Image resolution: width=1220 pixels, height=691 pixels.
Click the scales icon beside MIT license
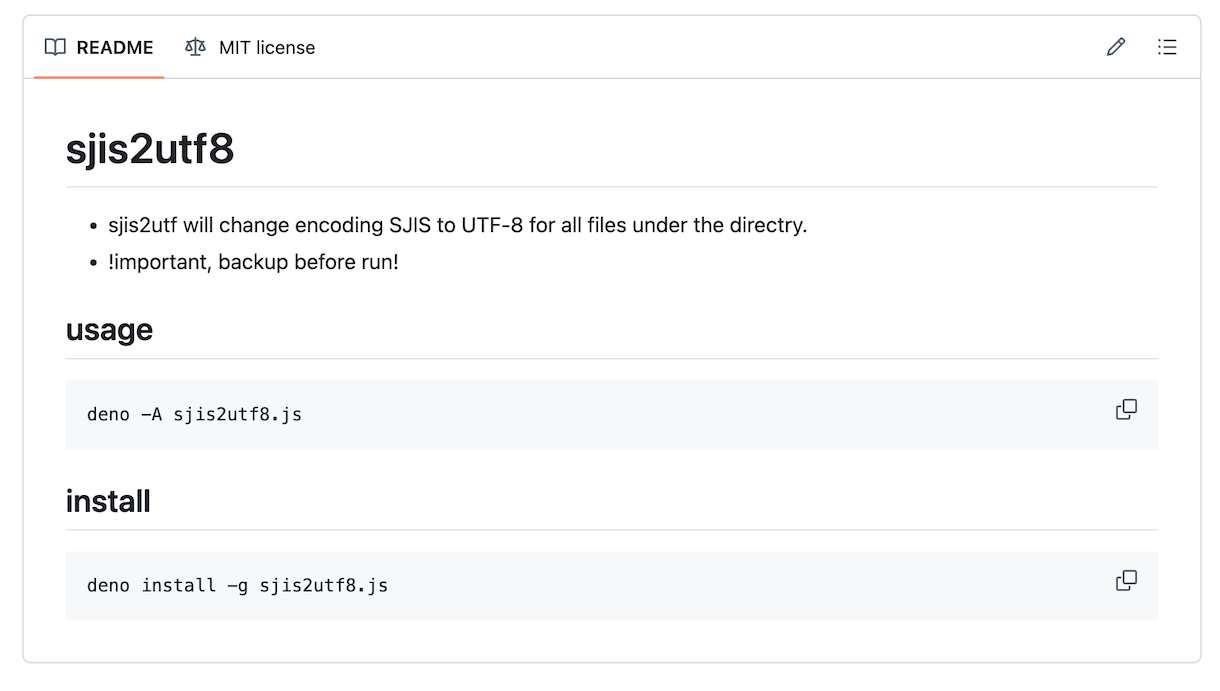point(195,47)
